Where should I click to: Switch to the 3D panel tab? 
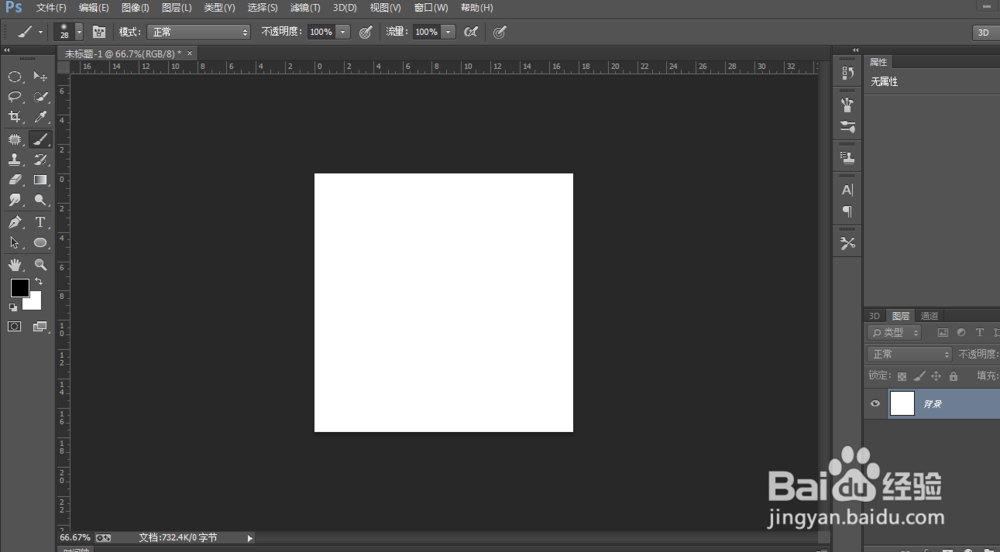pos(874,316)
